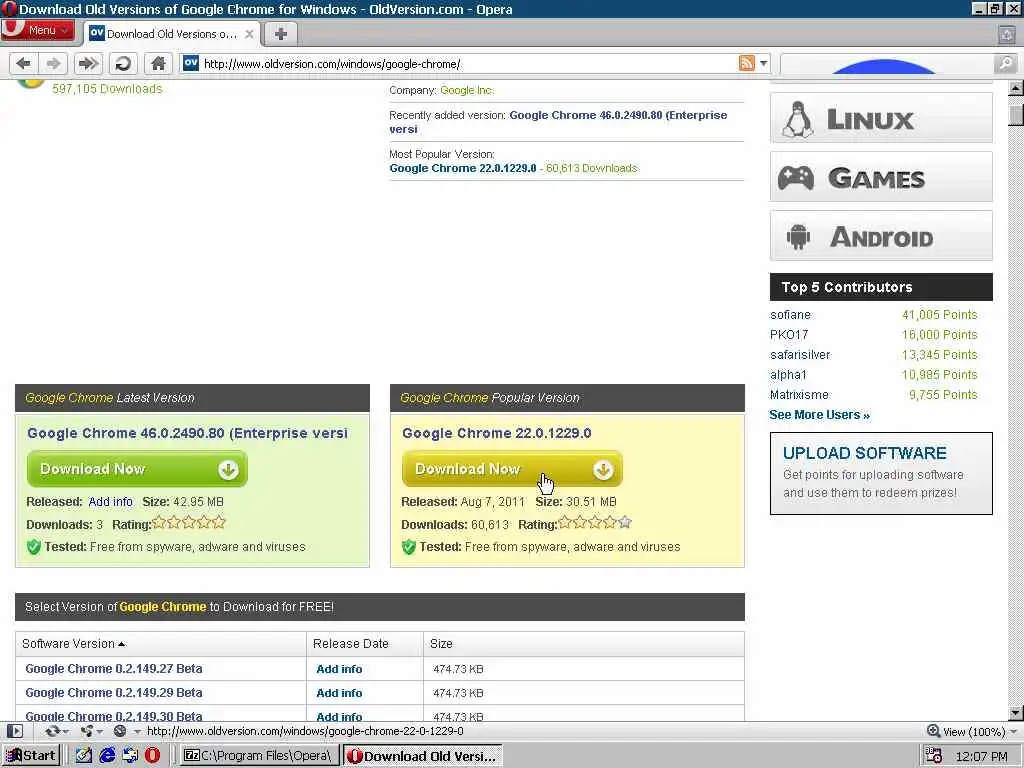Viewport: 1024px width, 768px height.
Task: Open Chrome 22.0.1229.0 title in Popular Version box
Action: [x=496, y=433]
